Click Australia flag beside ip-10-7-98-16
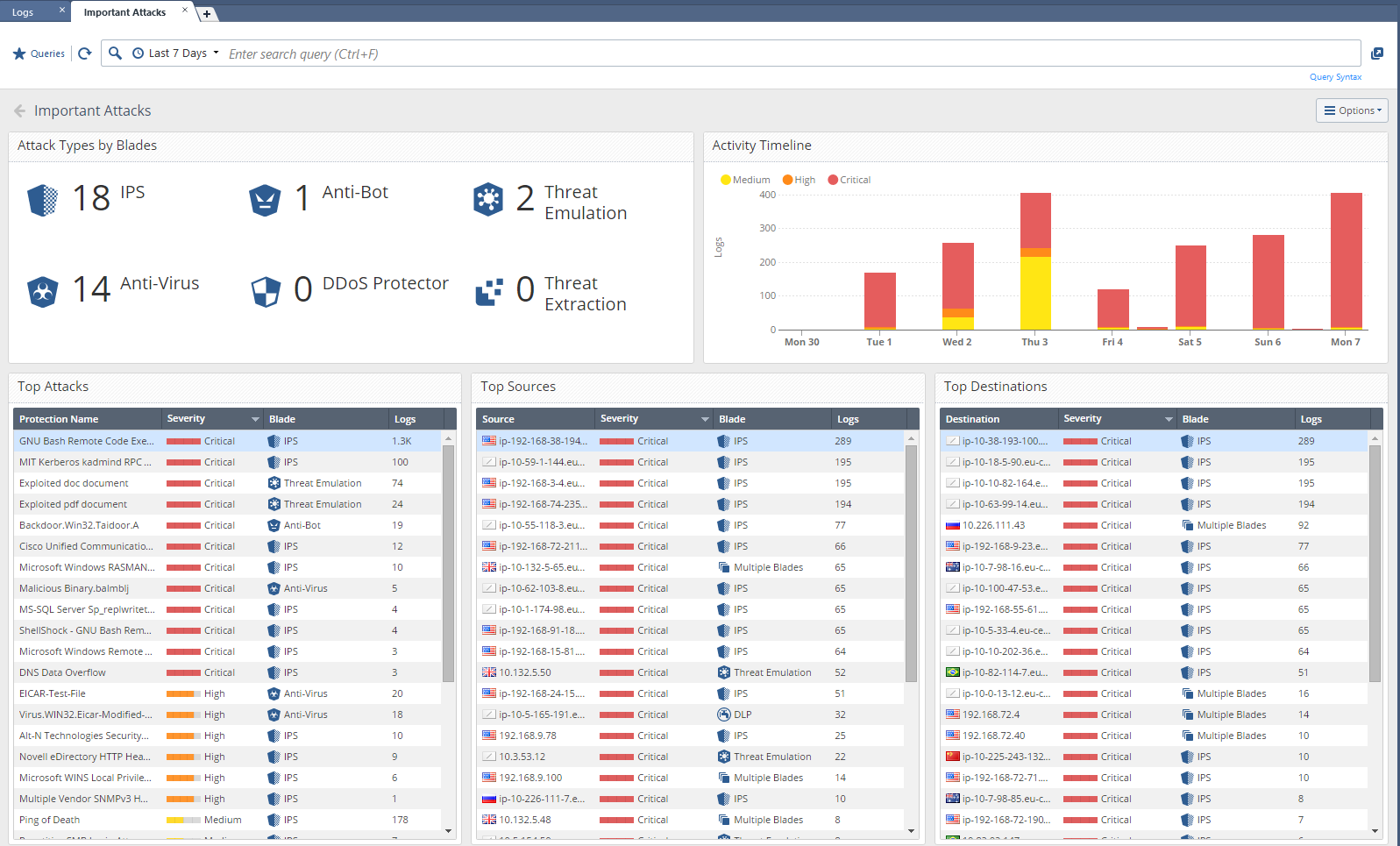The width and height of the screenshot is (1400, 846). (953, 567)
